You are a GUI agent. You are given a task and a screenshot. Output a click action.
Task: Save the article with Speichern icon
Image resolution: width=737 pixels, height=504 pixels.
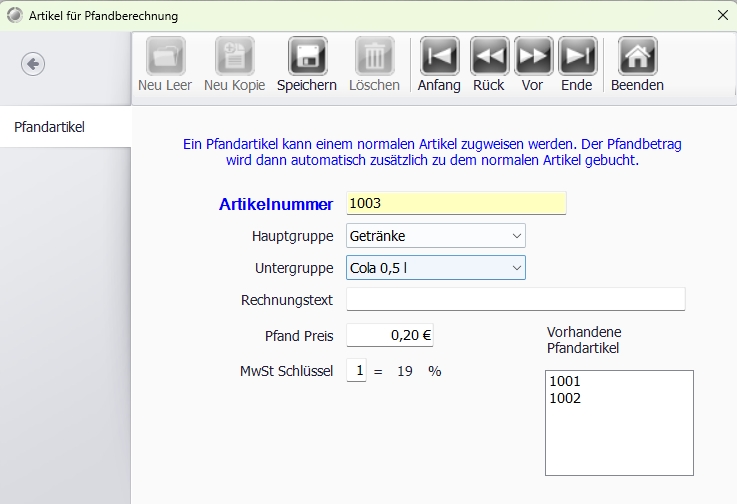307,56
